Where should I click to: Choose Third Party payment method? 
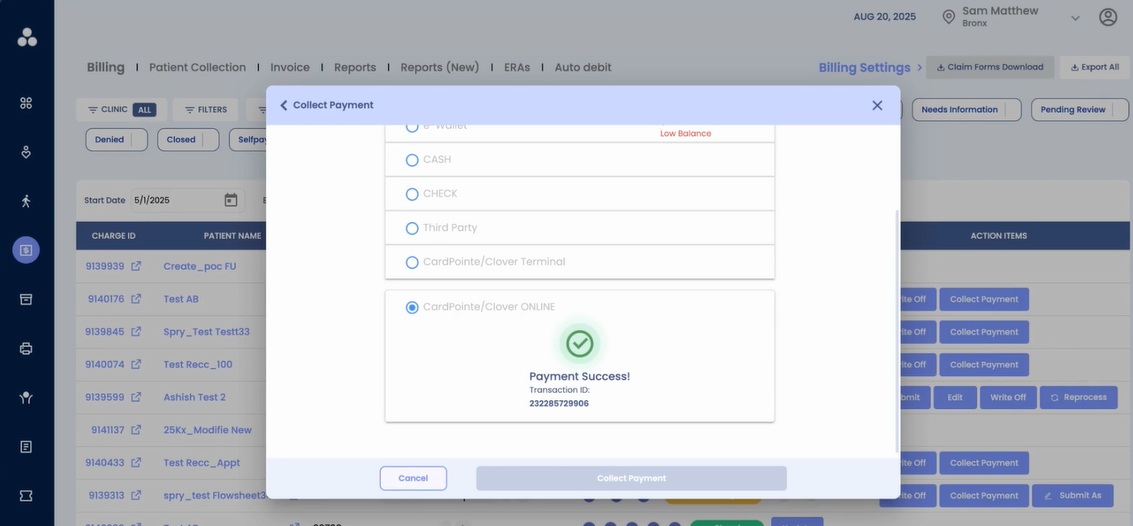[412, 228]
